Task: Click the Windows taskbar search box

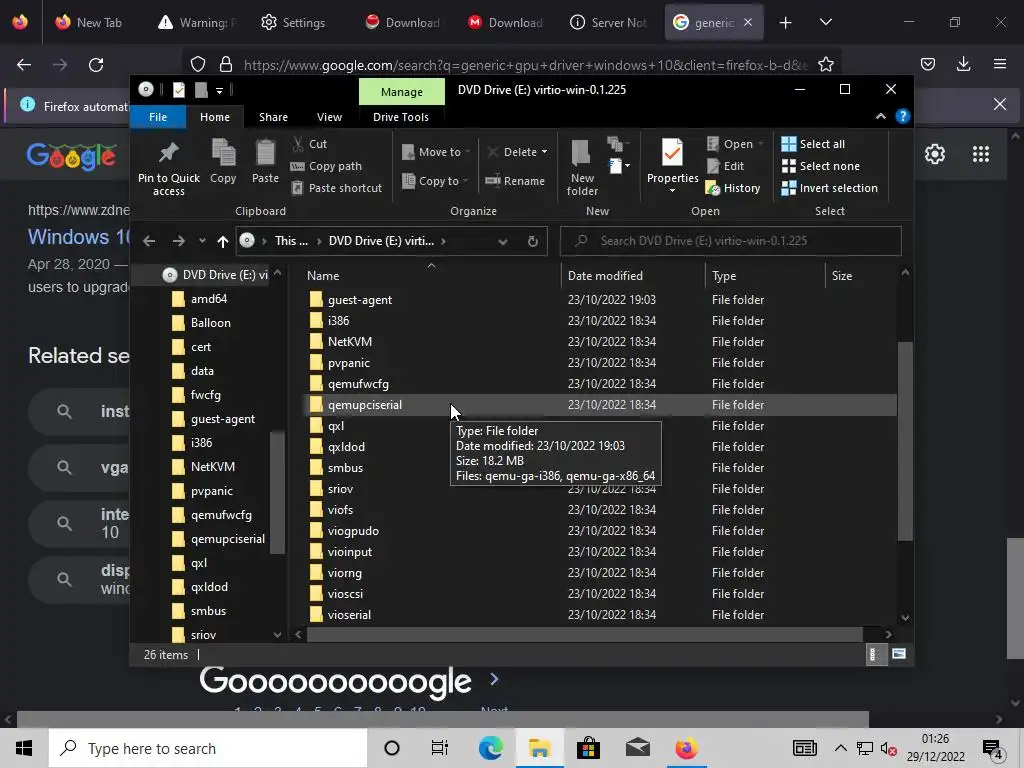Action: click(208, 748)
